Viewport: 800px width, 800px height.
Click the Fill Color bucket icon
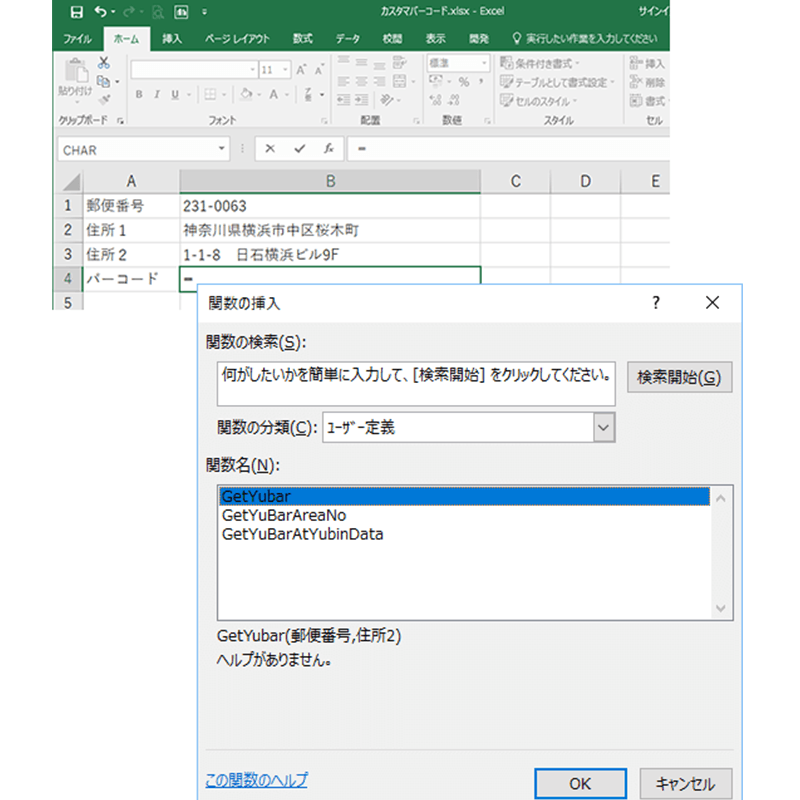tap(244, 94)
